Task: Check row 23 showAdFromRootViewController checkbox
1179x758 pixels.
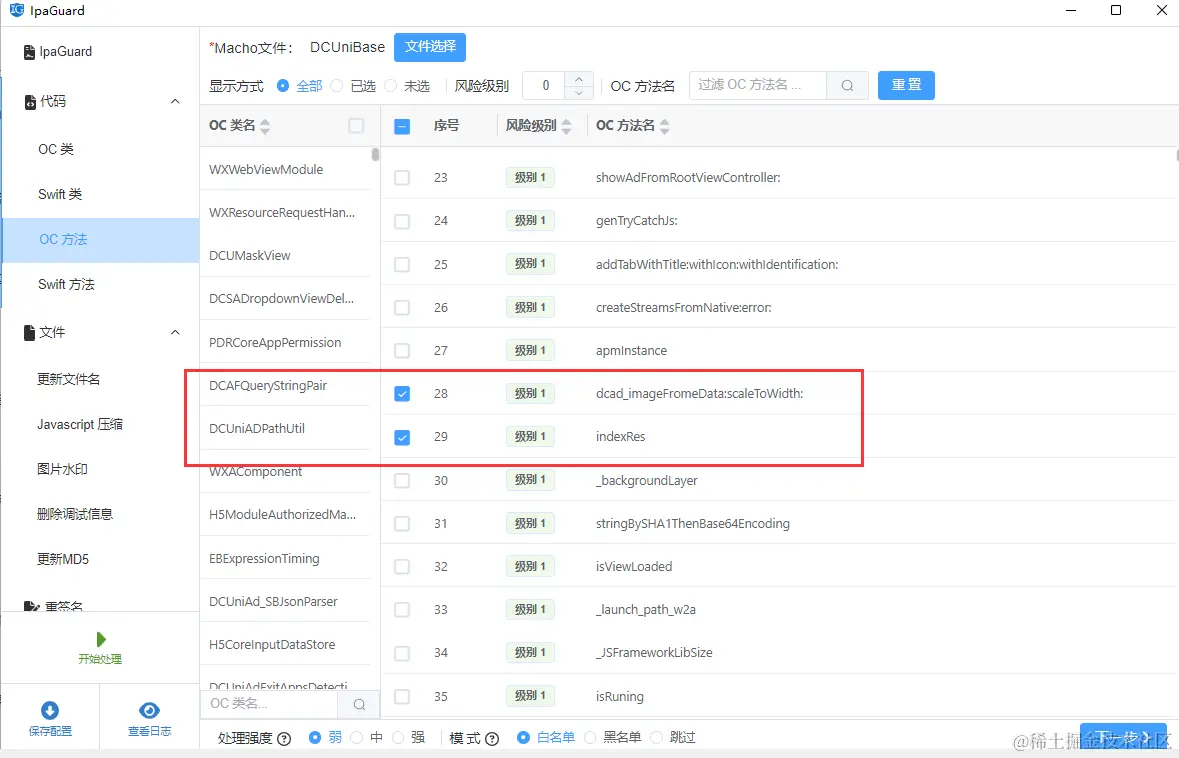Action: click(402, 178)
